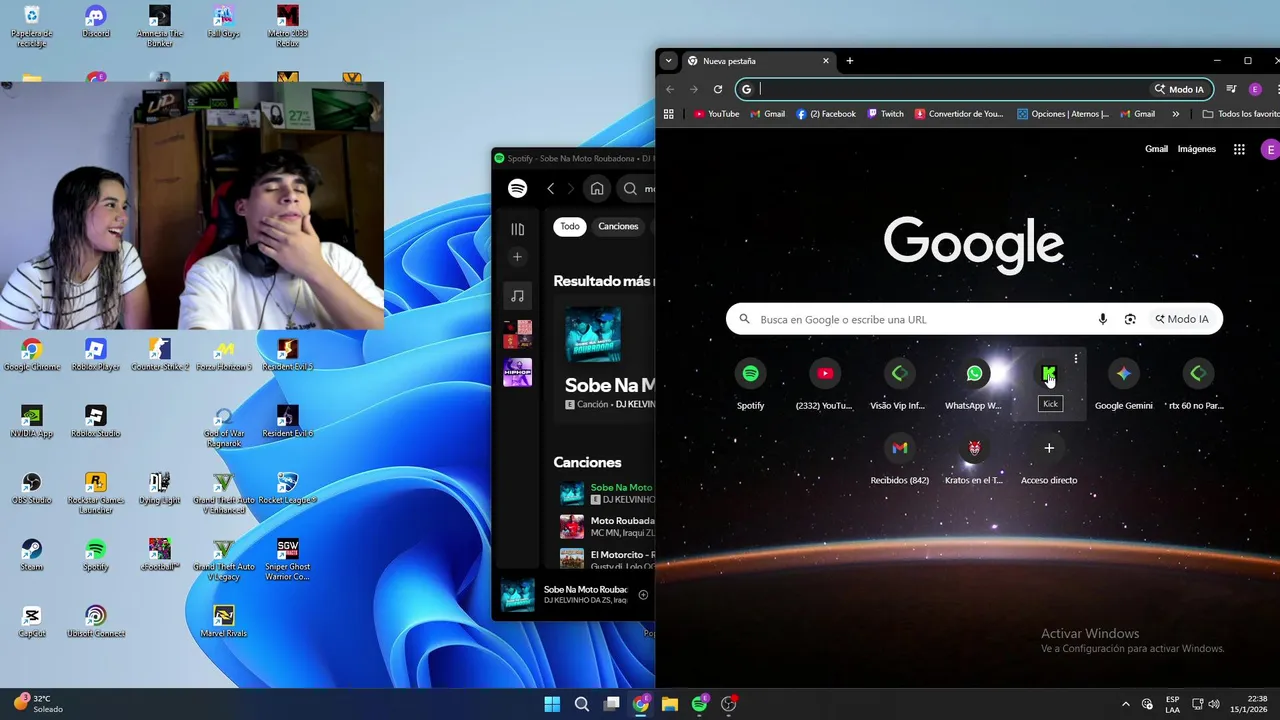Image resolution: width=1280 pixels, height=720 pixels.
Task: Select the Todo filter in Spotify
Action: (570, 226)
